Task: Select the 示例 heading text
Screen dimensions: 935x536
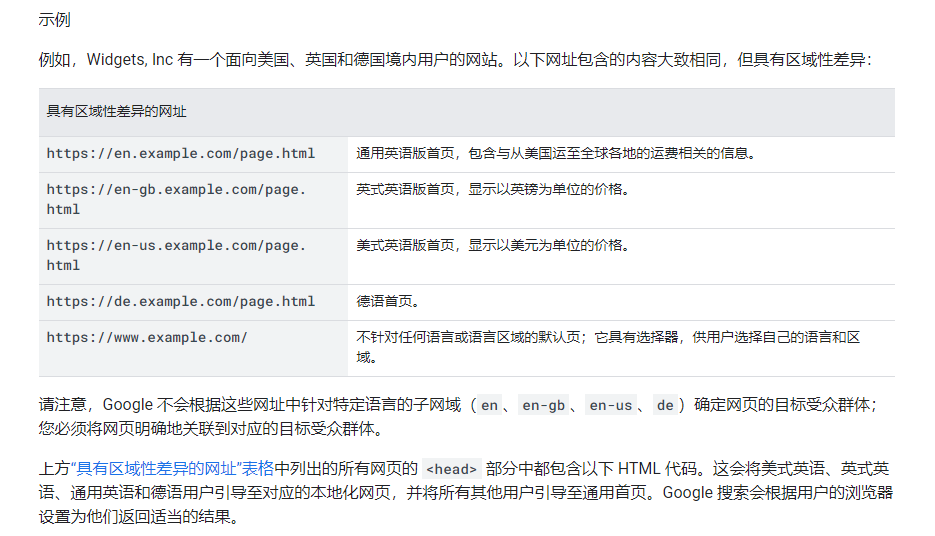Action: (x=54, y=20)
